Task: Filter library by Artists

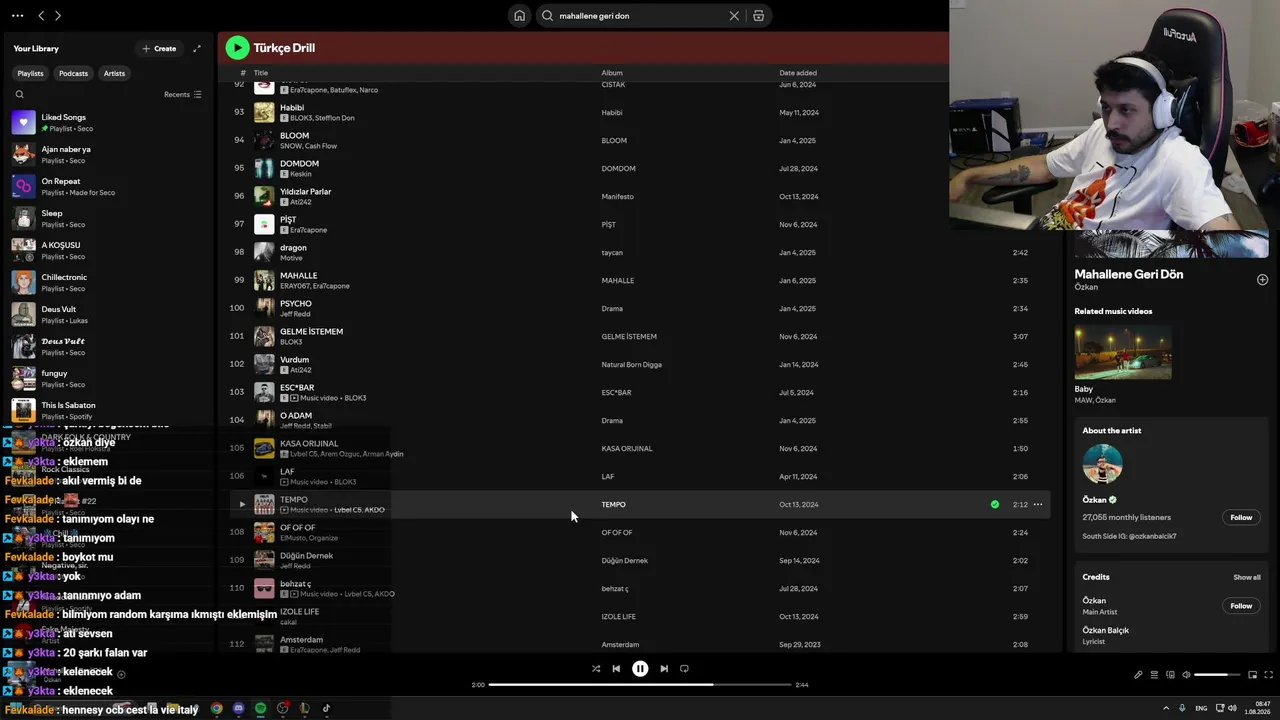Action: coord(114,73)
